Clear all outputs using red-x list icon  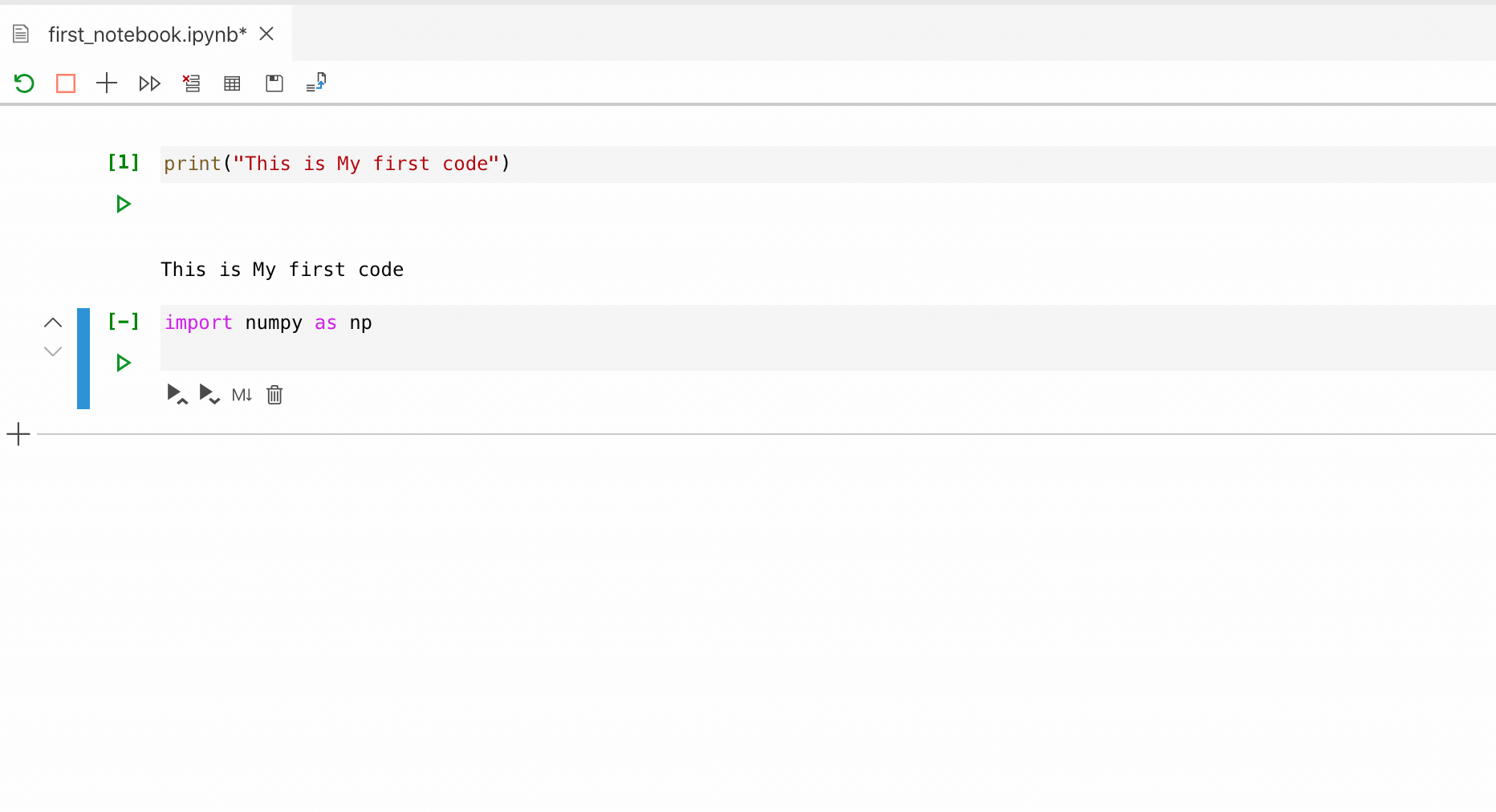click(192, 83)
